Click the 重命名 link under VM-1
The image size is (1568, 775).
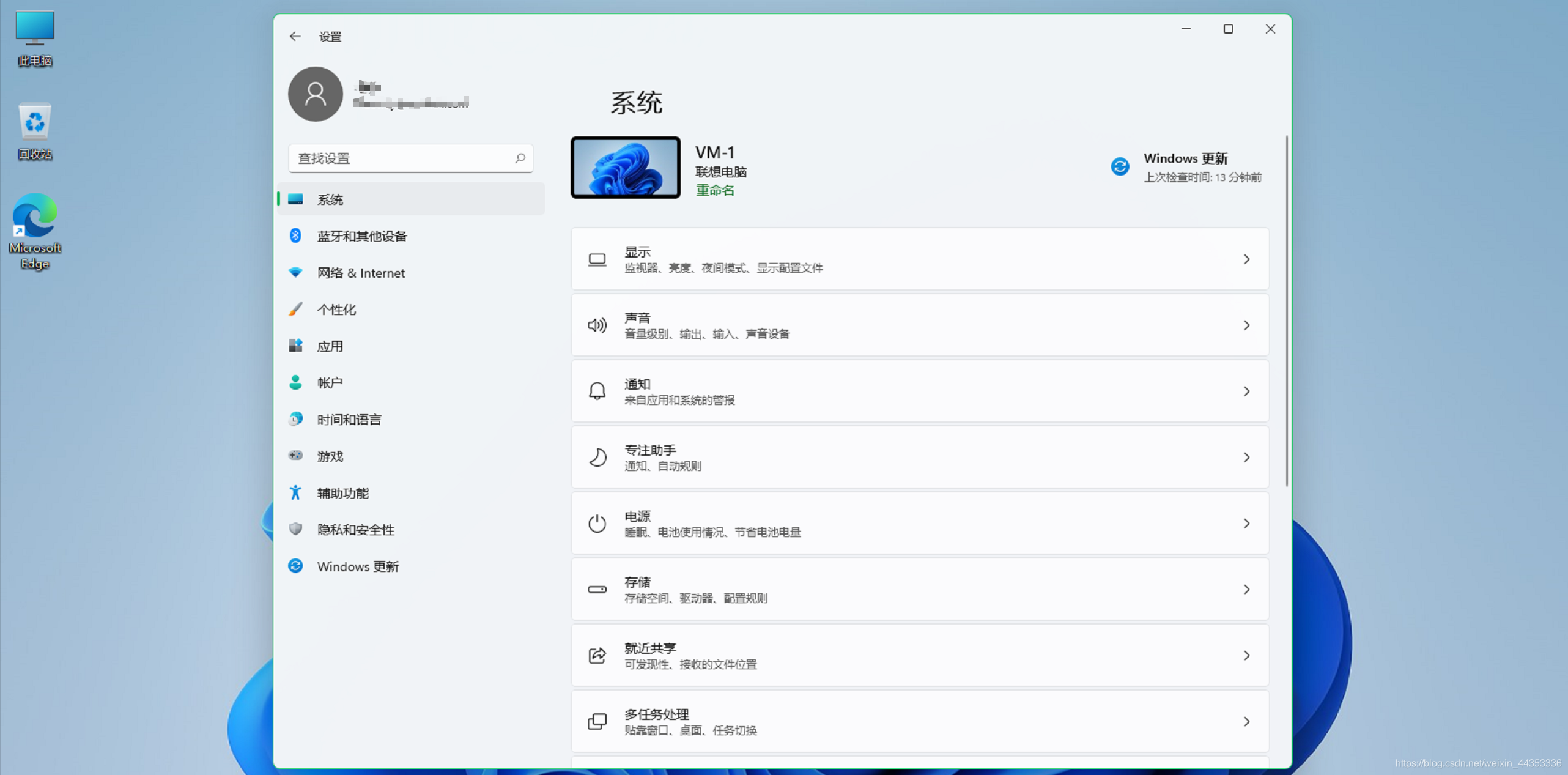click(715, 190)
